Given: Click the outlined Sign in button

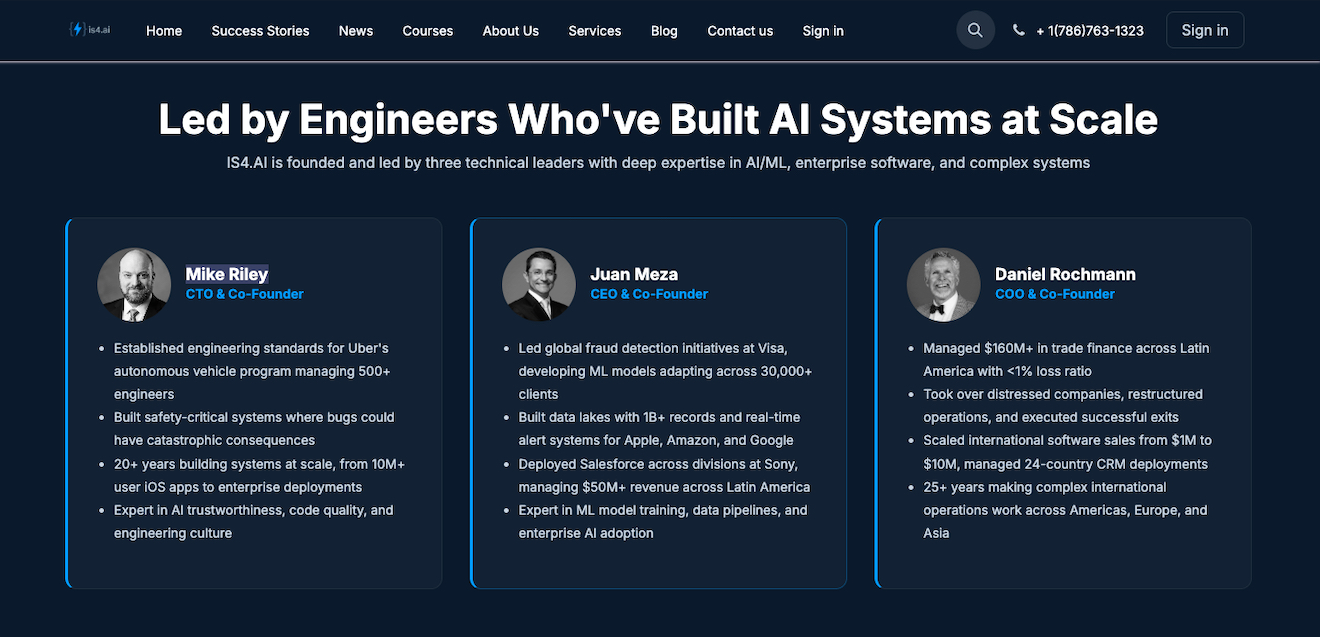Looking at the screenshot, I should point(1205,30).
